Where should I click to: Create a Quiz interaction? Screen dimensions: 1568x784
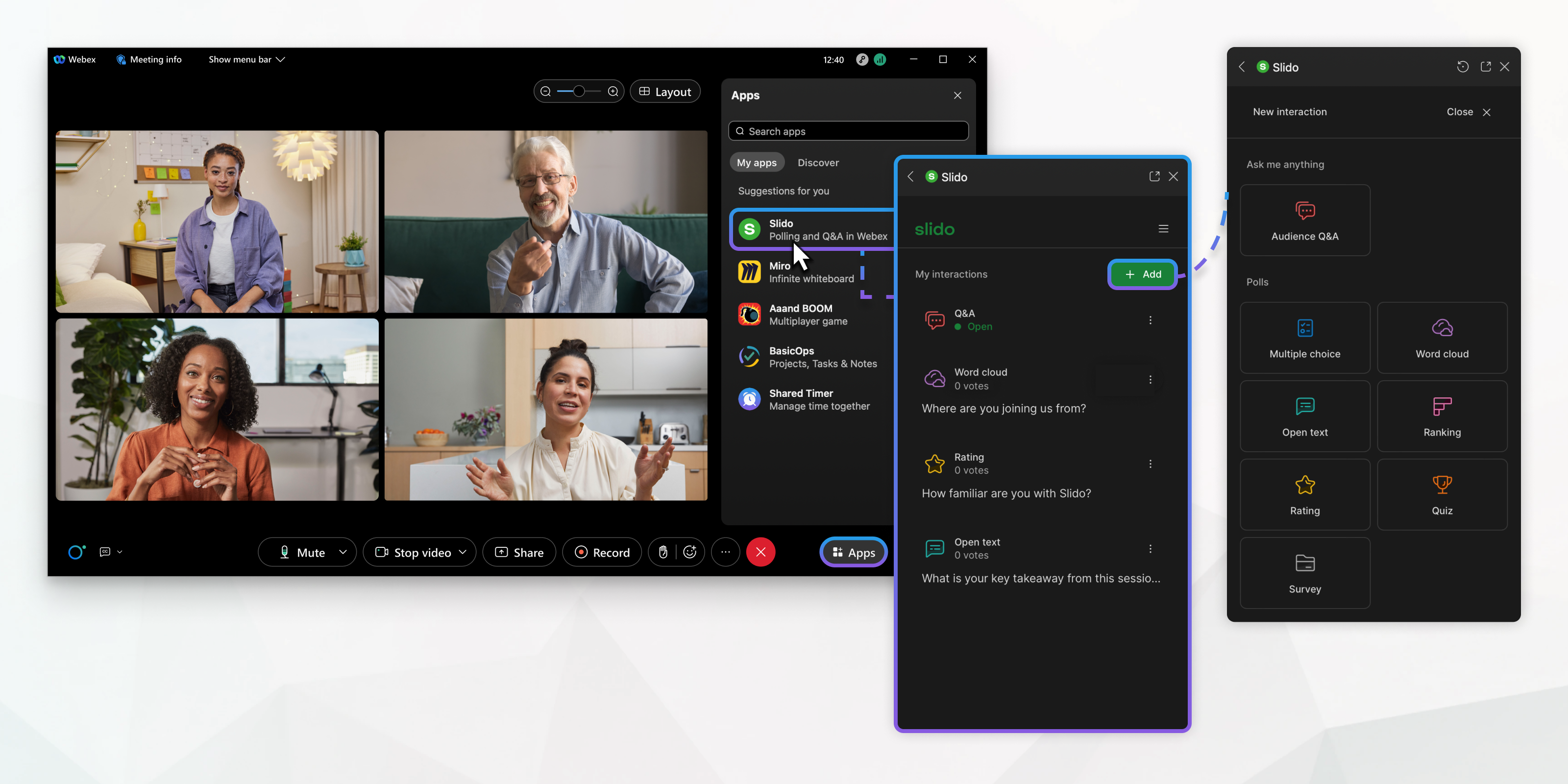1442,495
